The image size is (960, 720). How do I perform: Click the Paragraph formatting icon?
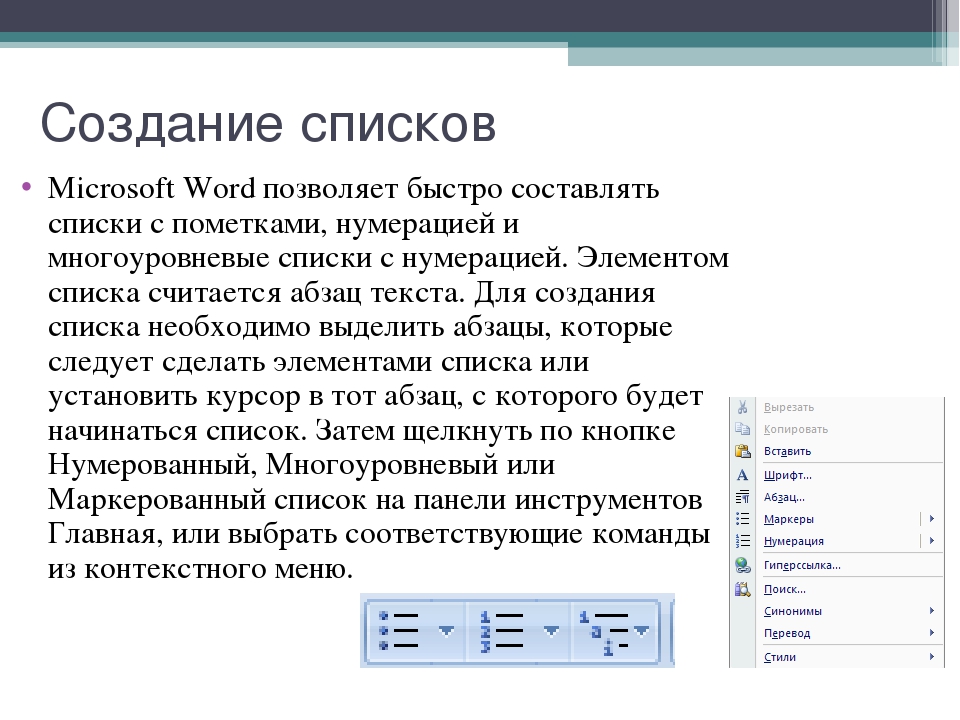pos(742,497)
